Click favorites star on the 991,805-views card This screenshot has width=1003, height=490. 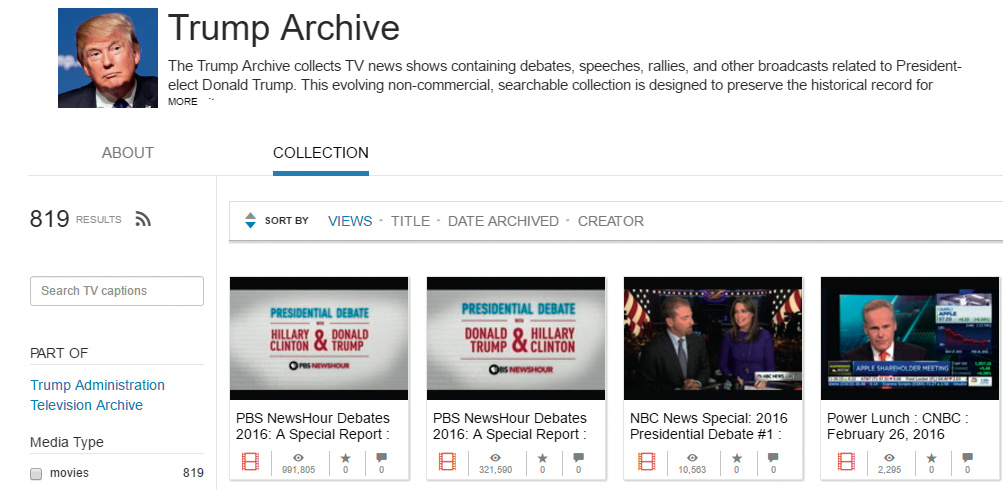(x=345, y=457)
